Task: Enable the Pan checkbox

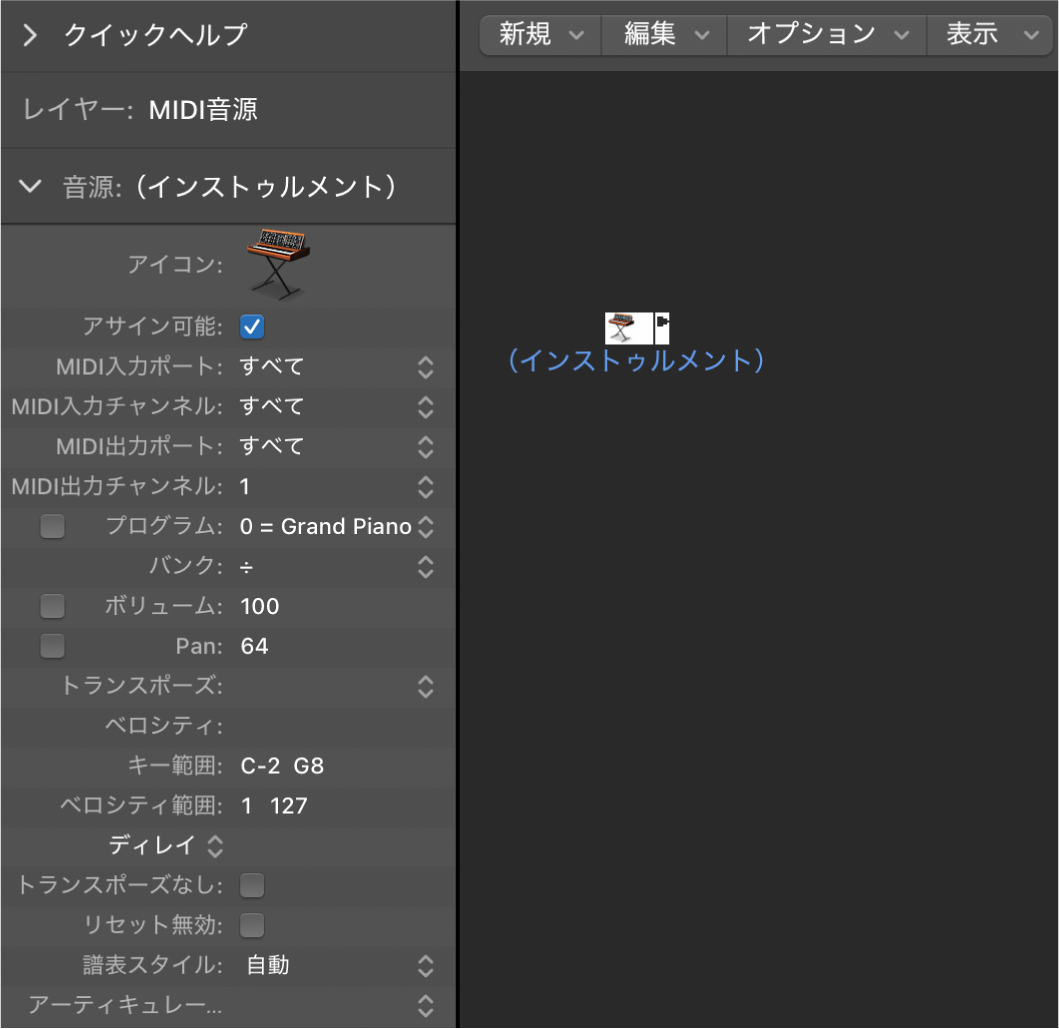Action: pyautogui.click(x=52, y=646)
